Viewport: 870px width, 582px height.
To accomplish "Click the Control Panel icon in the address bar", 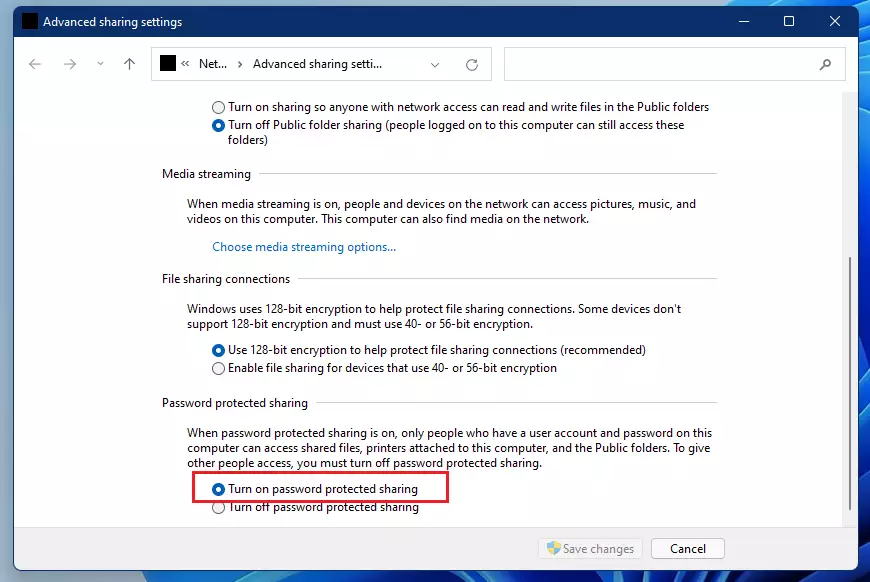I will pos(167,63).
